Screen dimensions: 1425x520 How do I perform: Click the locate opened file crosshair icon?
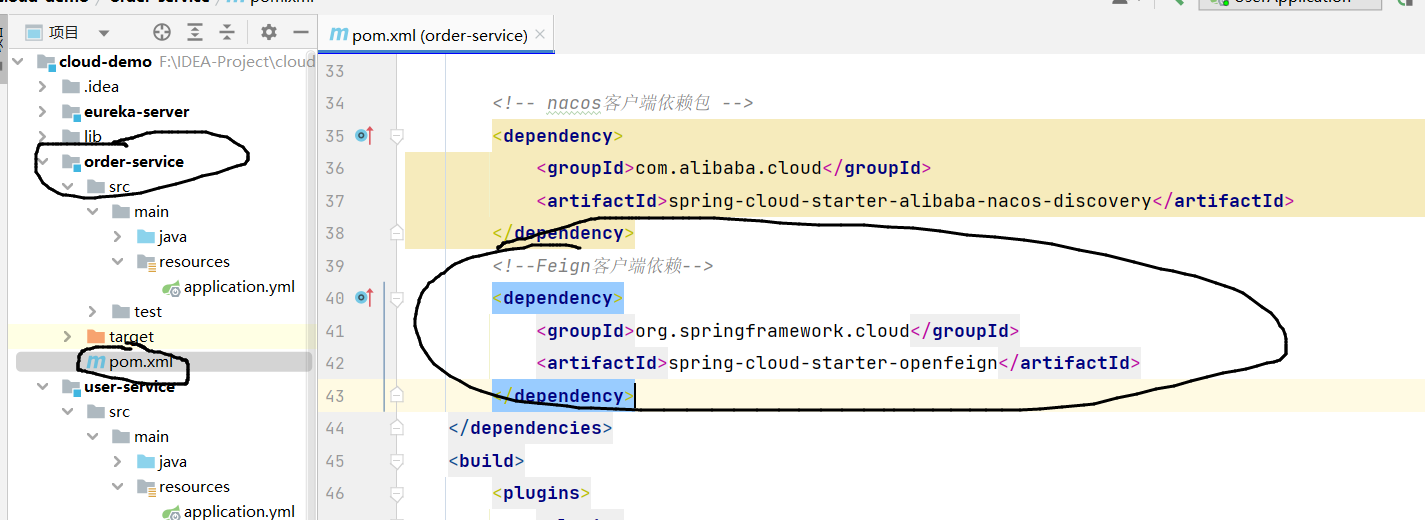(x=161, y=33)
